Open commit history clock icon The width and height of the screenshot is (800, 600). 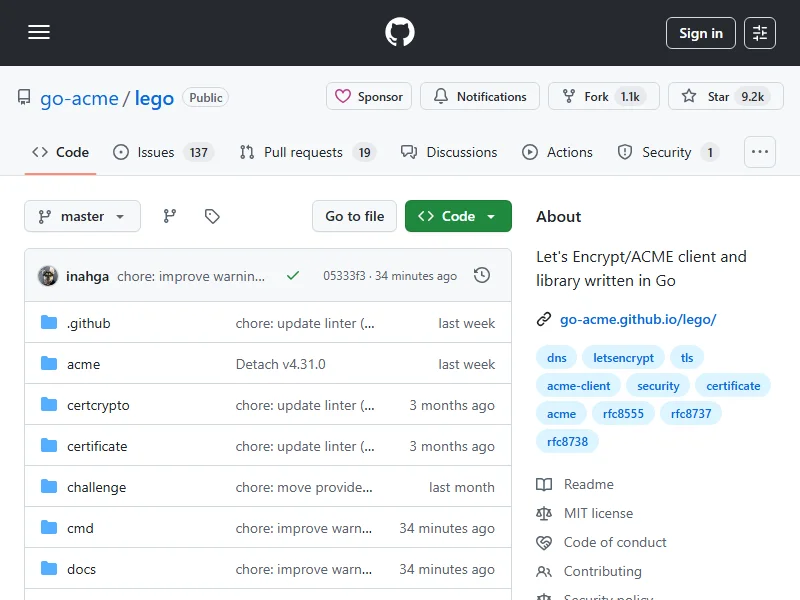point(482,275)
